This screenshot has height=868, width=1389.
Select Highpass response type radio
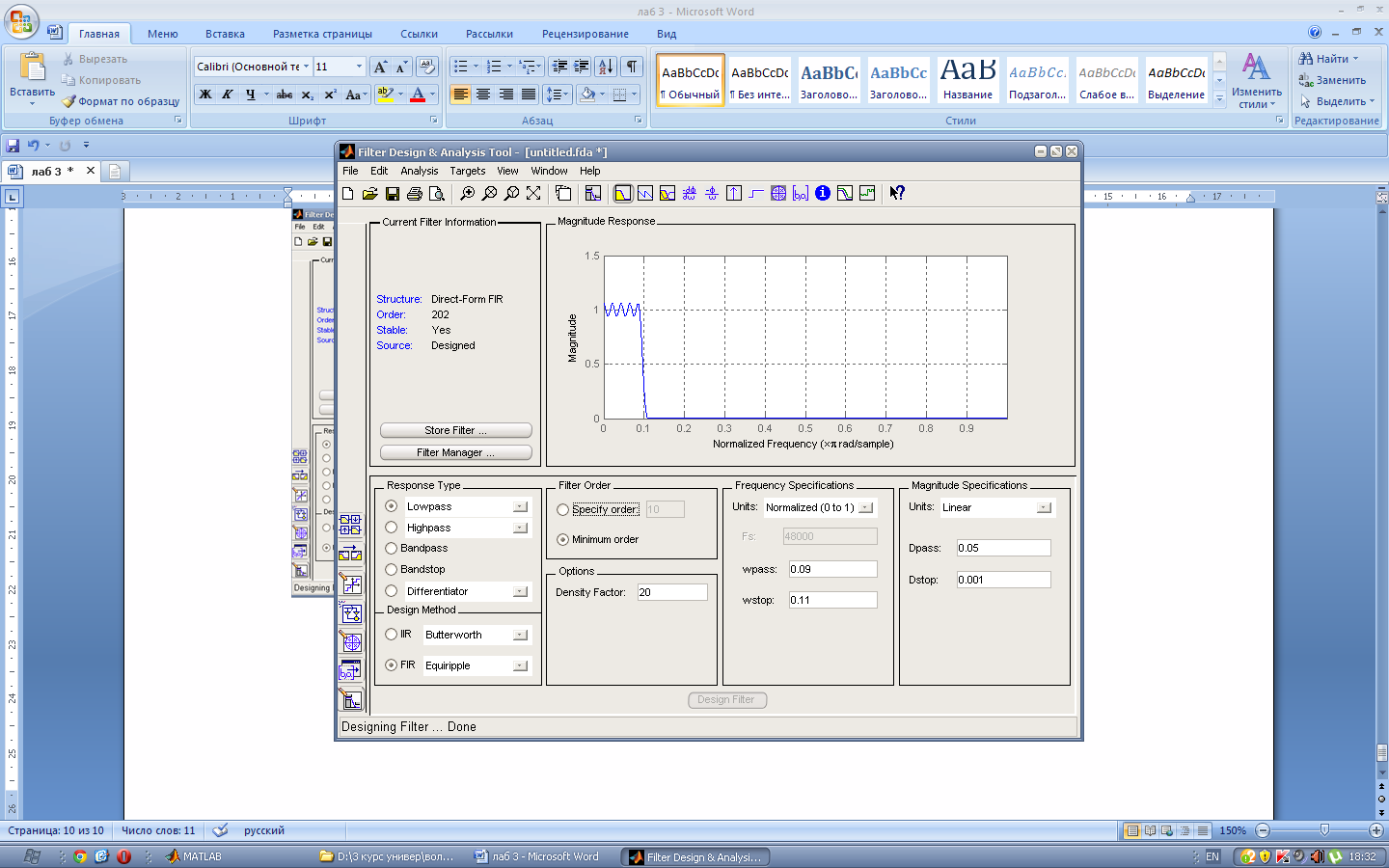pos(392,528)
